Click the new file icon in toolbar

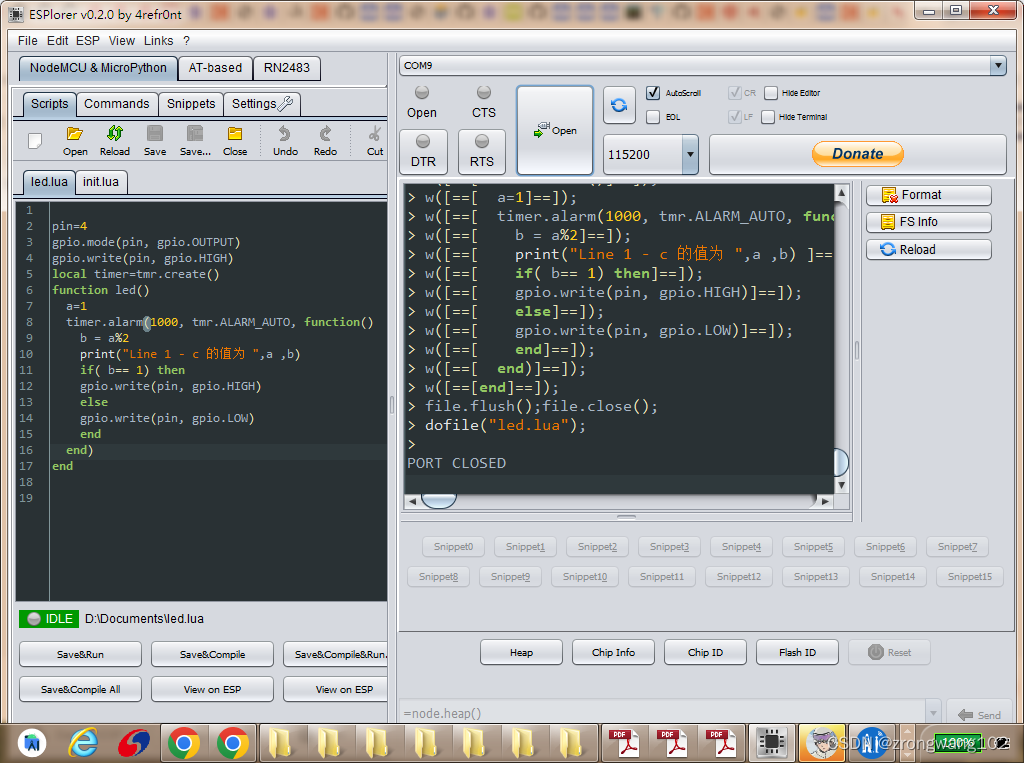(x=35, y=140)
